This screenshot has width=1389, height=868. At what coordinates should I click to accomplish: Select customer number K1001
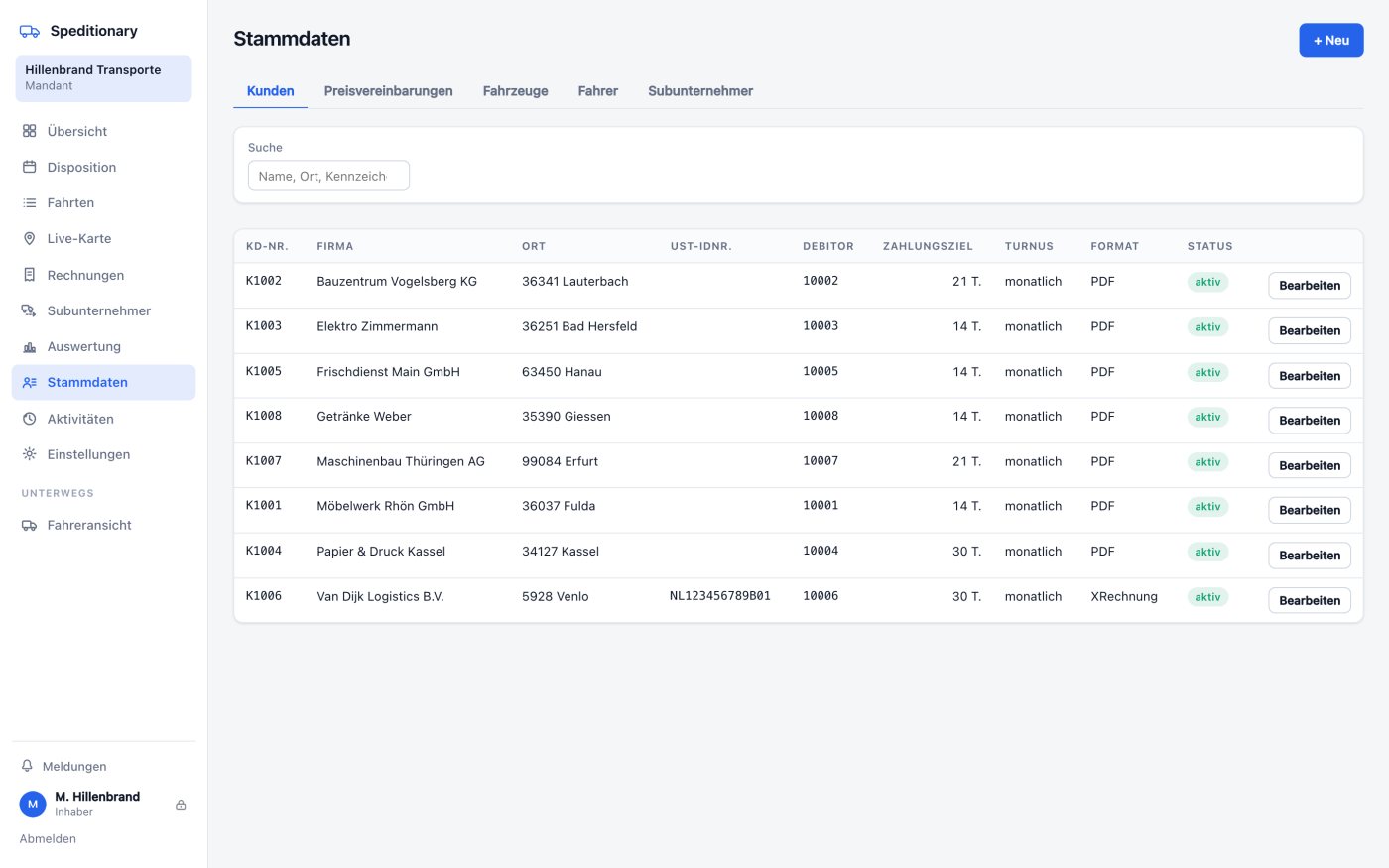(264, 506)
